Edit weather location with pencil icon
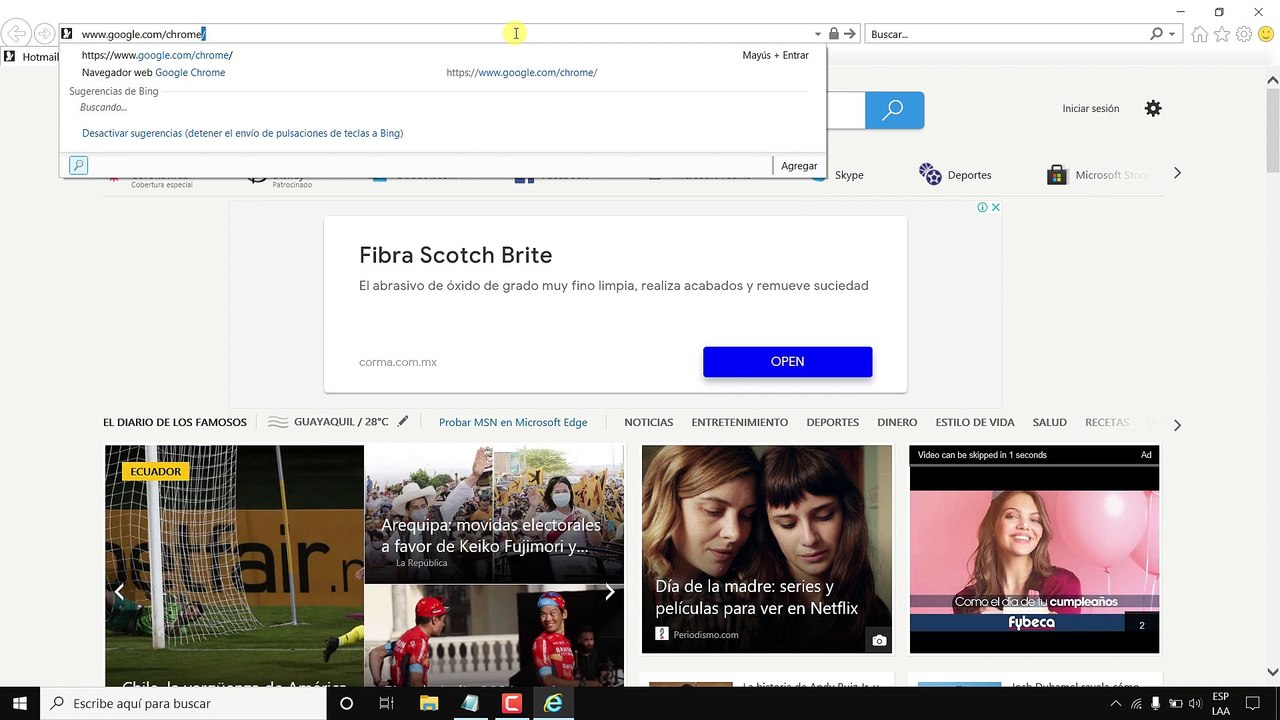 tap(403, 422)
